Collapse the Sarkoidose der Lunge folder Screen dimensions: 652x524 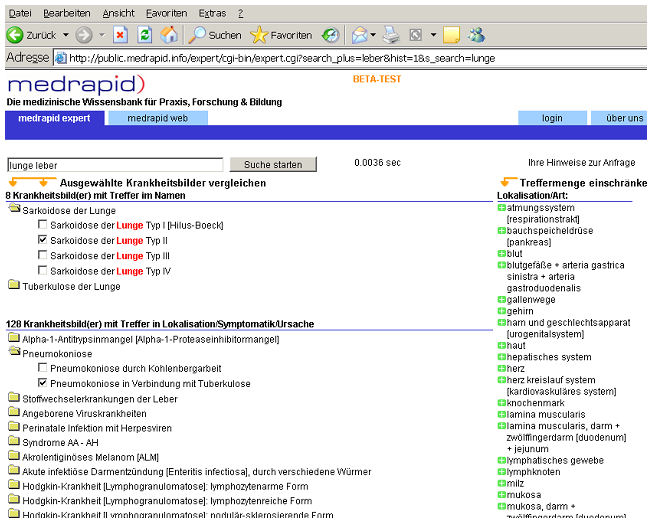point(14,208)
